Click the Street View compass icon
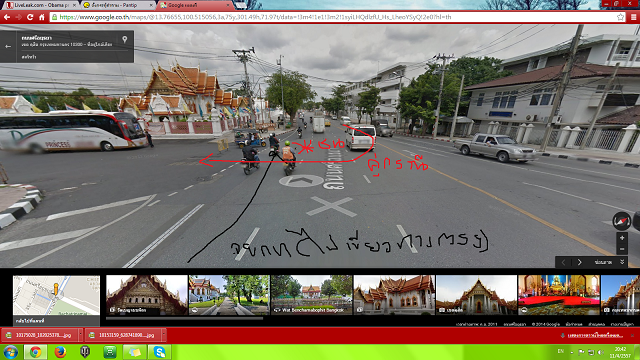Image resolution: width=640 pixels, height=360 pixels. [x=622, y=222]
